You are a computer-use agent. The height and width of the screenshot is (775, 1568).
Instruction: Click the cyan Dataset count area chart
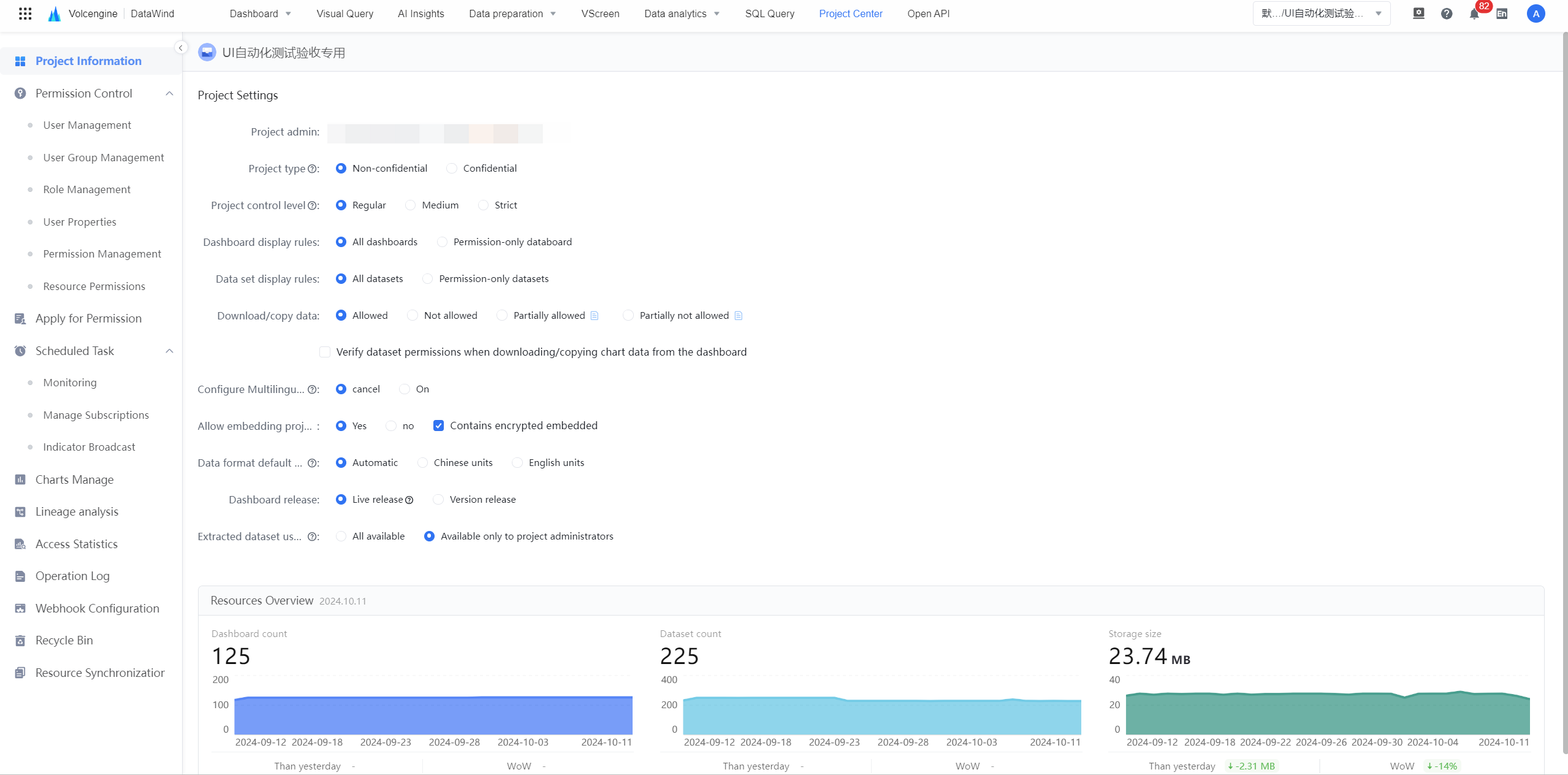click(x=882, y=716)
